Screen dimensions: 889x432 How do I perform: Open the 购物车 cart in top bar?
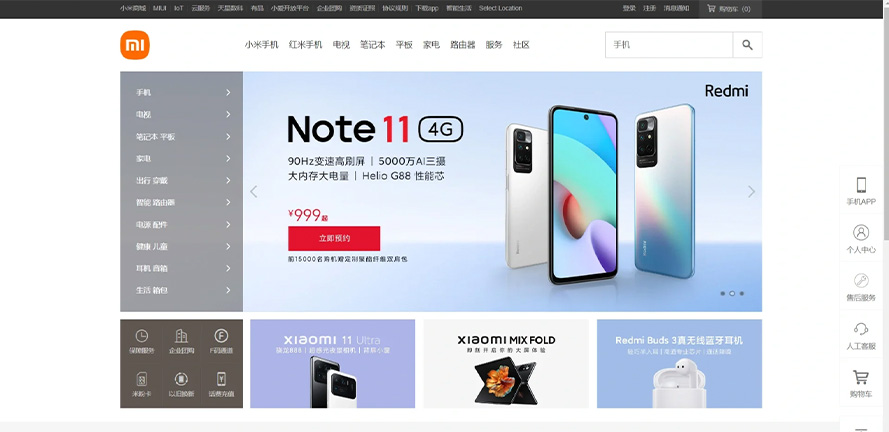[729, 9]
